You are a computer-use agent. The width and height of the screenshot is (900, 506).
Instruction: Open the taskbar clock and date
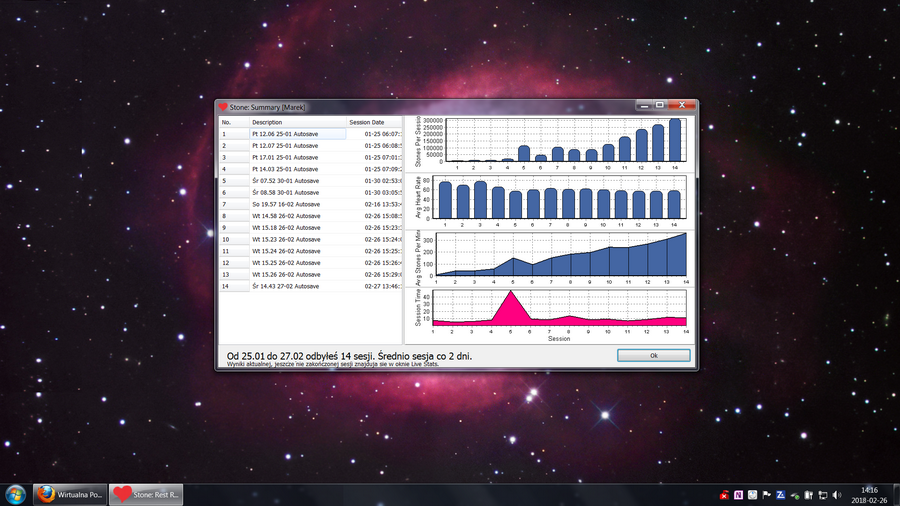tap(868, 494)
